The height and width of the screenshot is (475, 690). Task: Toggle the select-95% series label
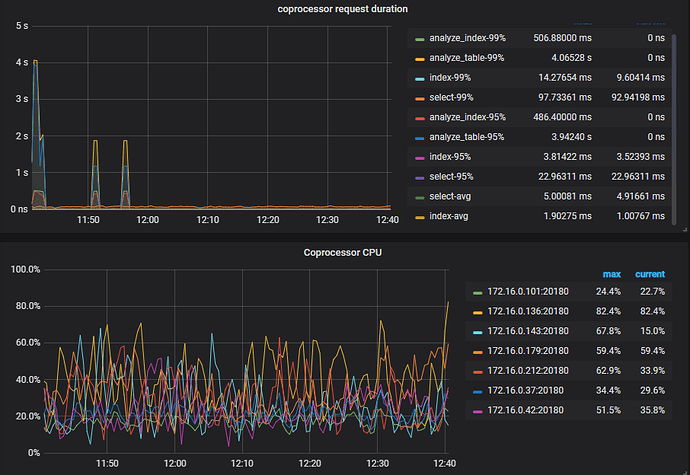(x=451, y=177)
